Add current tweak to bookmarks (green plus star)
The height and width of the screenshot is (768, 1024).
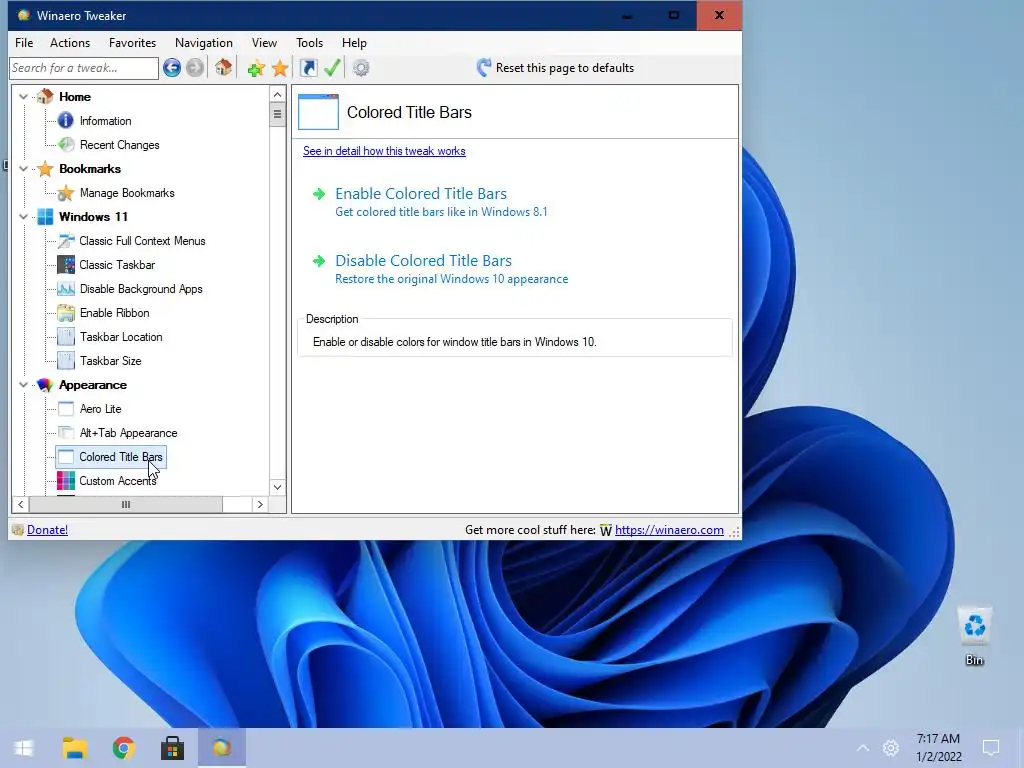coord(256,68)
